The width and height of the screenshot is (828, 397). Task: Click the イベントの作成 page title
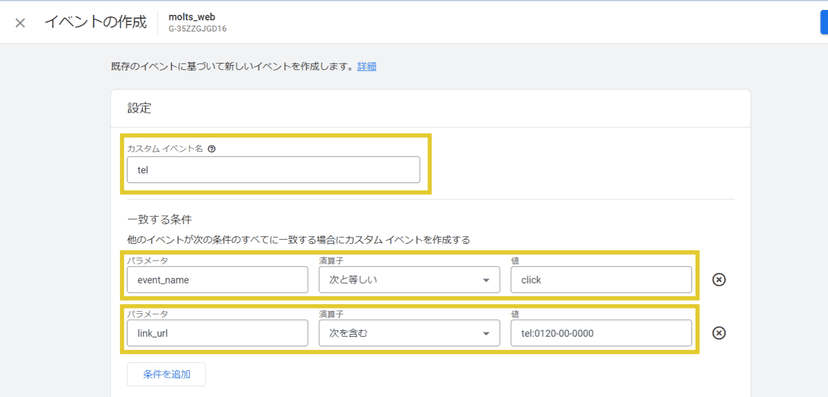coord(96,22)
